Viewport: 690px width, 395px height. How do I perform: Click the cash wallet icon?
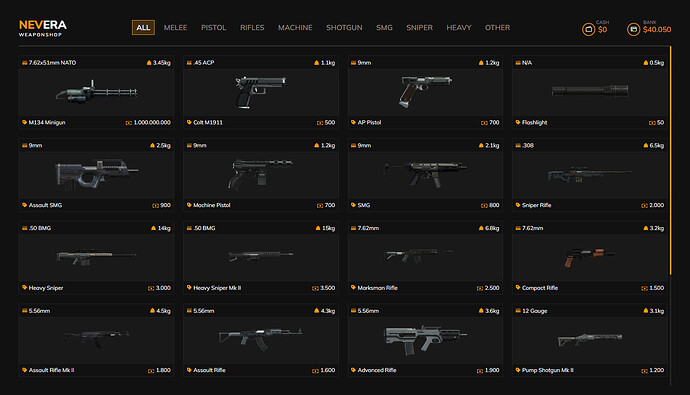588,29
